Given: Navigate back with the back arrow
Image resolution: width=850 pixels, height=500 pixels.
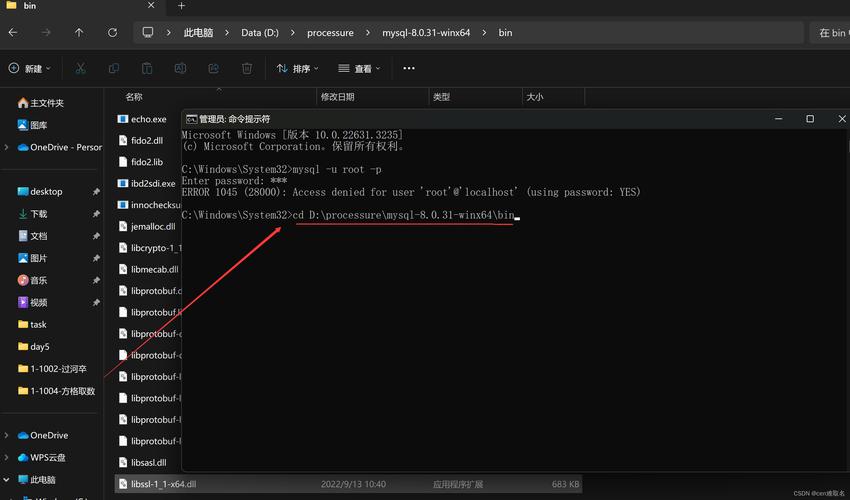Looking at the screenshot, I should (x=13, y=32).
